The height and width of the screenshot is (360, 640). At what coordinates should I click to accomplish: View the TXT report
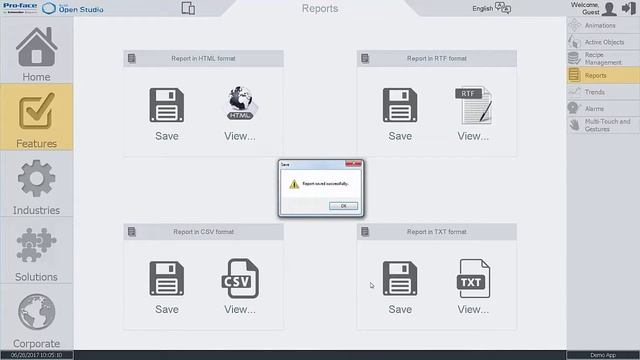point(473,287)
